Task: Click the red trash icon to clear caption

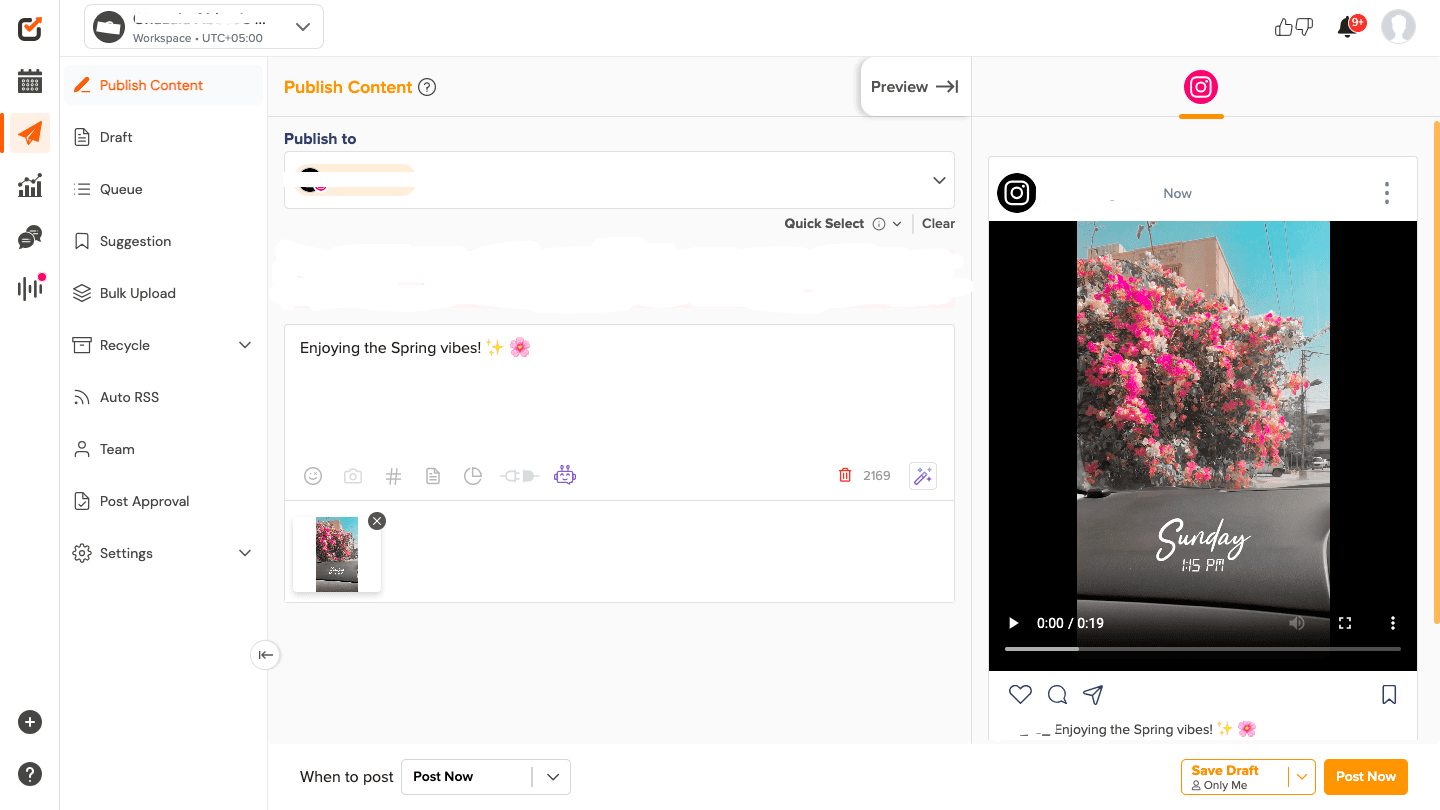Action: tap(845, 475)
